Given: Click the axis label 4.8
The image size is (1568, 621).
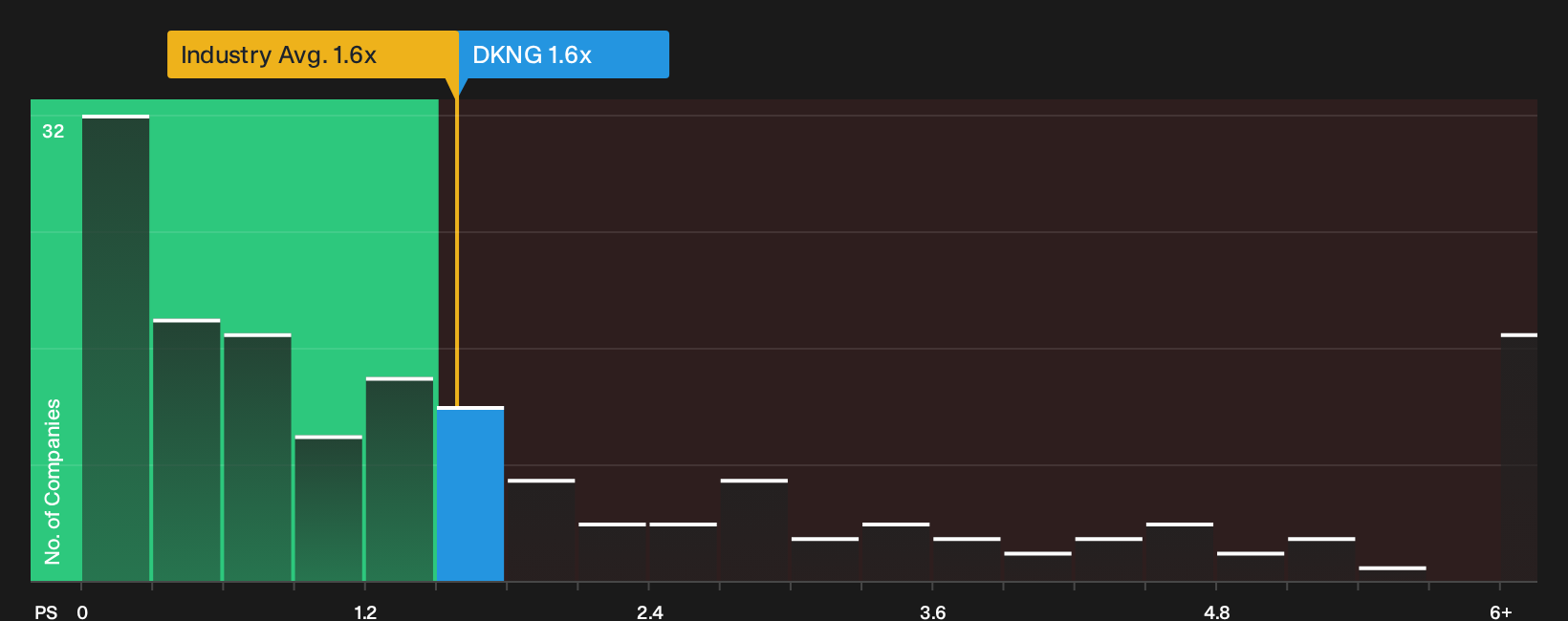Looking at the screenshot, I should click(1217, 611).
